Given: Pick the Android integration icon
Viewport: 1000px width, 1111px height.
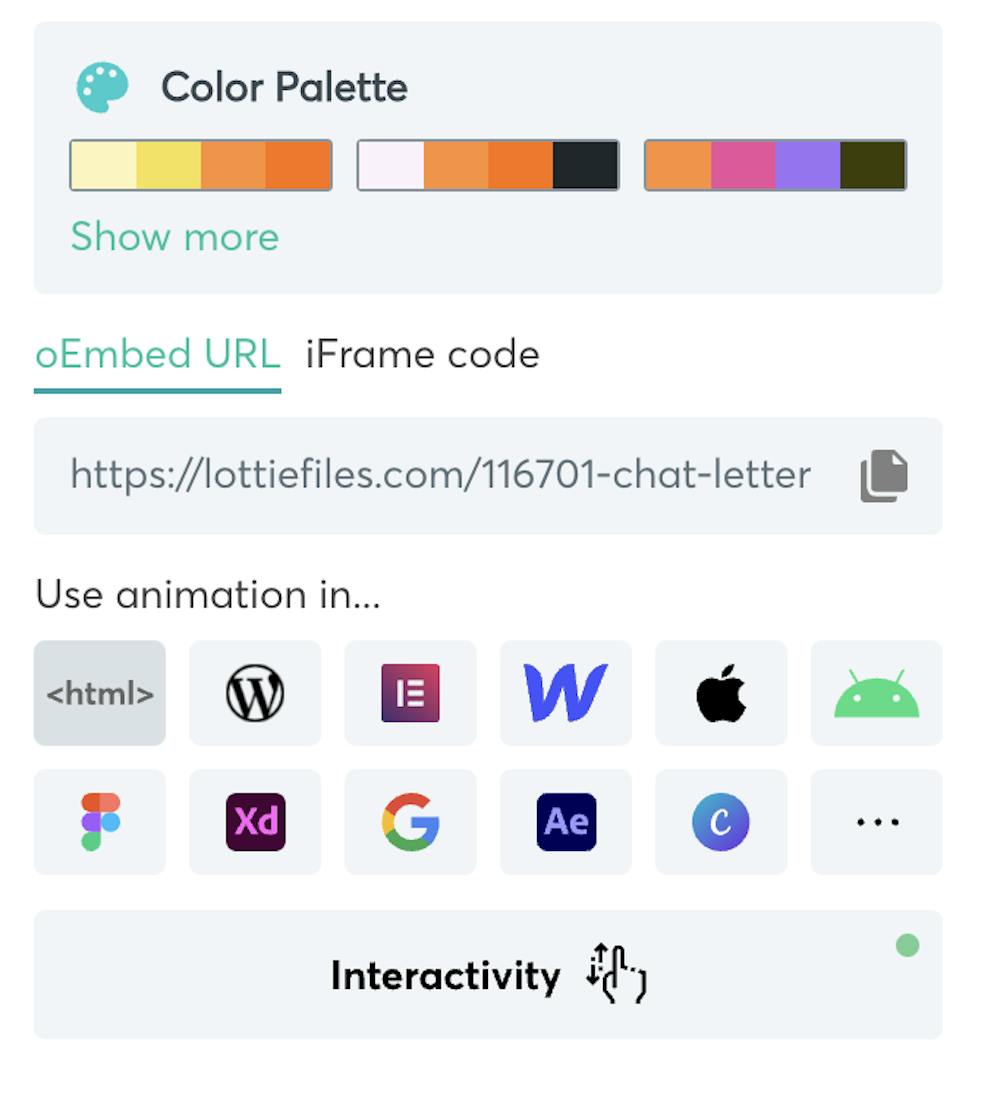Looking at the screenshot, I should [876, 693].
